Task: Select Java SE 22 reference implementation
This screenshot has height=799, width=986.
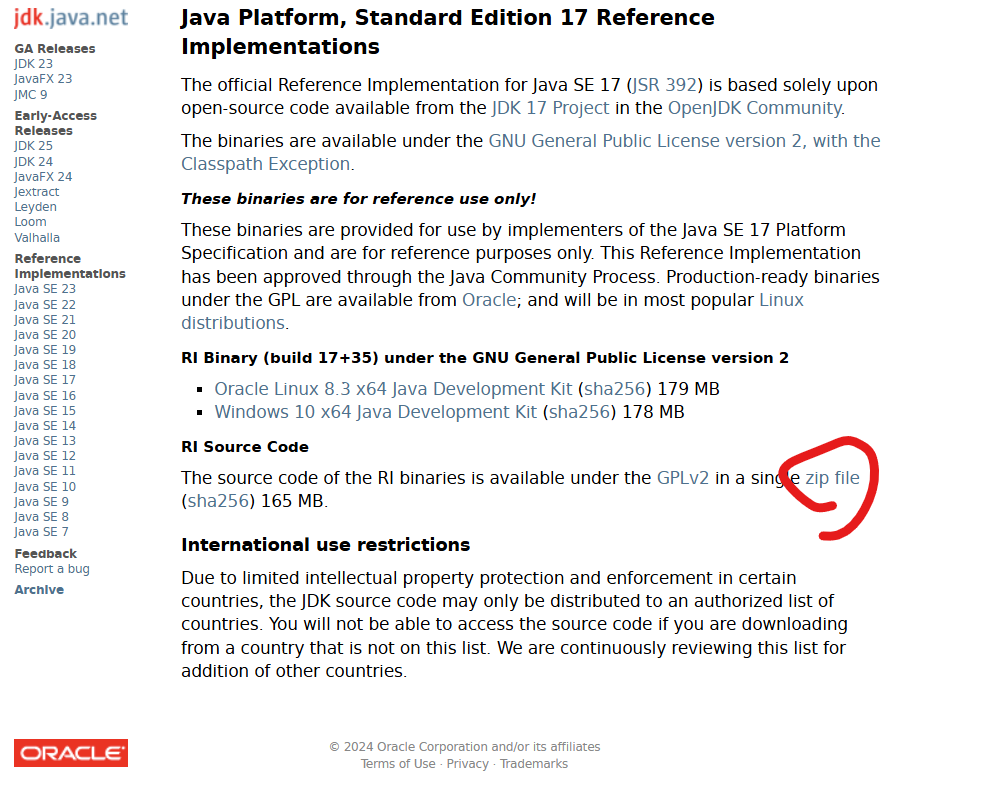Action: [x=45, y=304]
